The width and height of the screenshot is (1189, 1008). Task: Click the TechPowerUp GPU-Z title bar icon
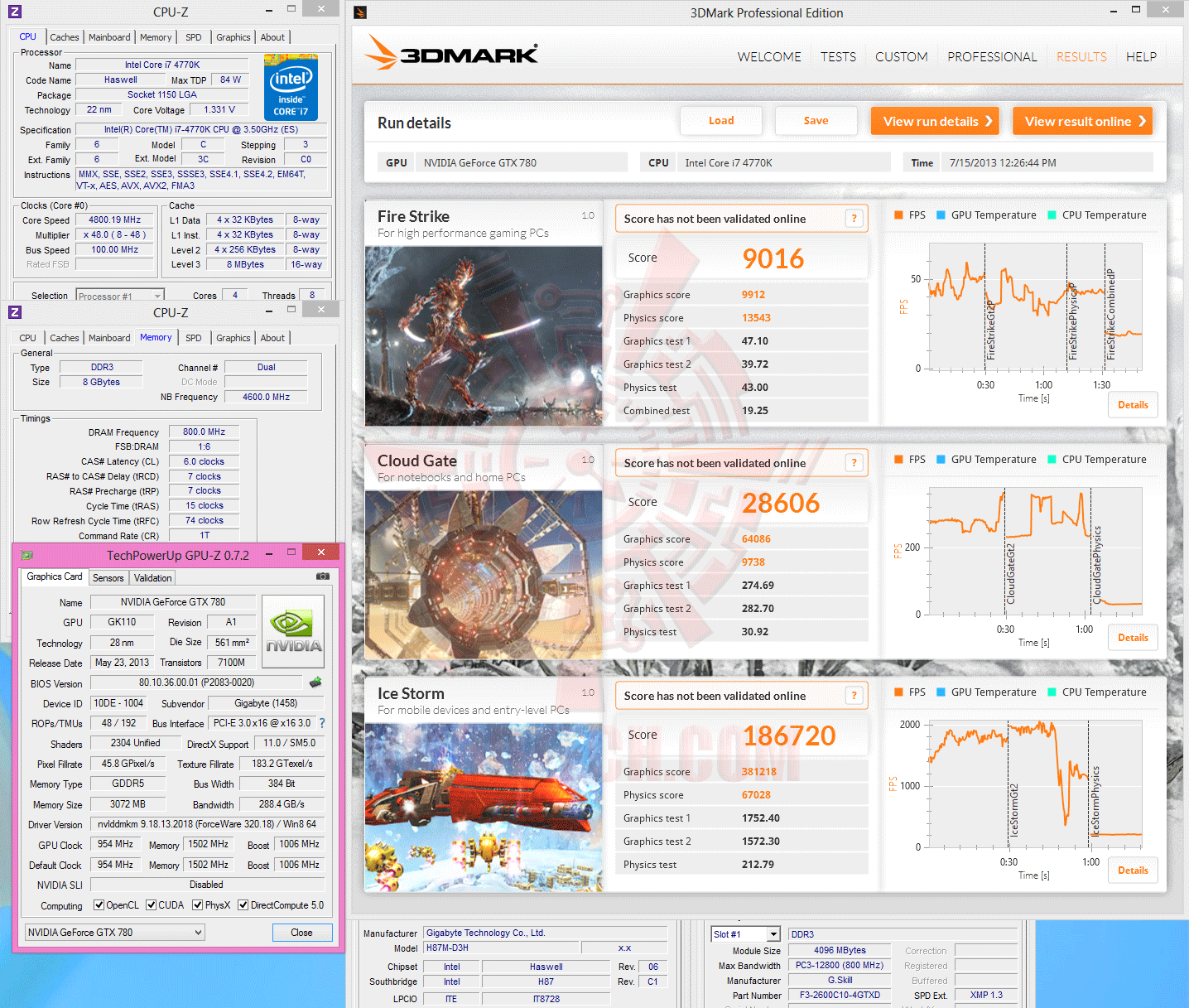click(x=26, y=555)
